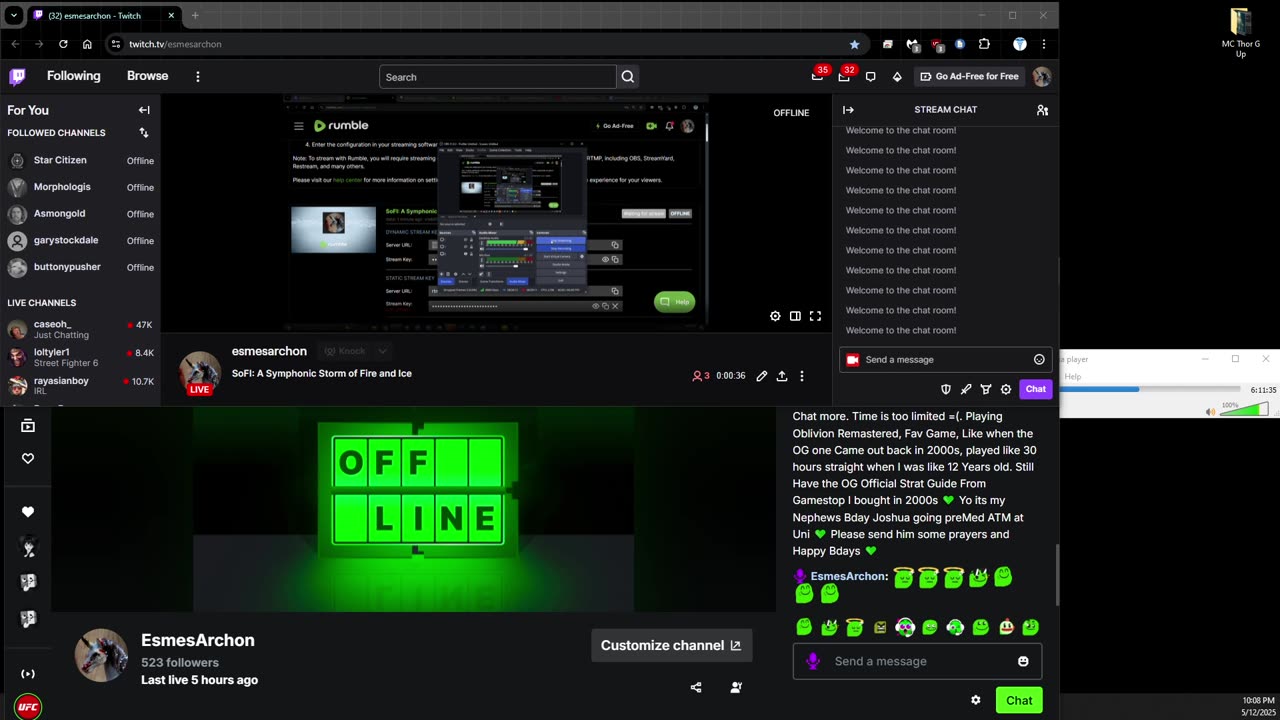The image size is (1280, 720).
Task: Click the Knock button beside esmesarchon
Action: (345, 351)
